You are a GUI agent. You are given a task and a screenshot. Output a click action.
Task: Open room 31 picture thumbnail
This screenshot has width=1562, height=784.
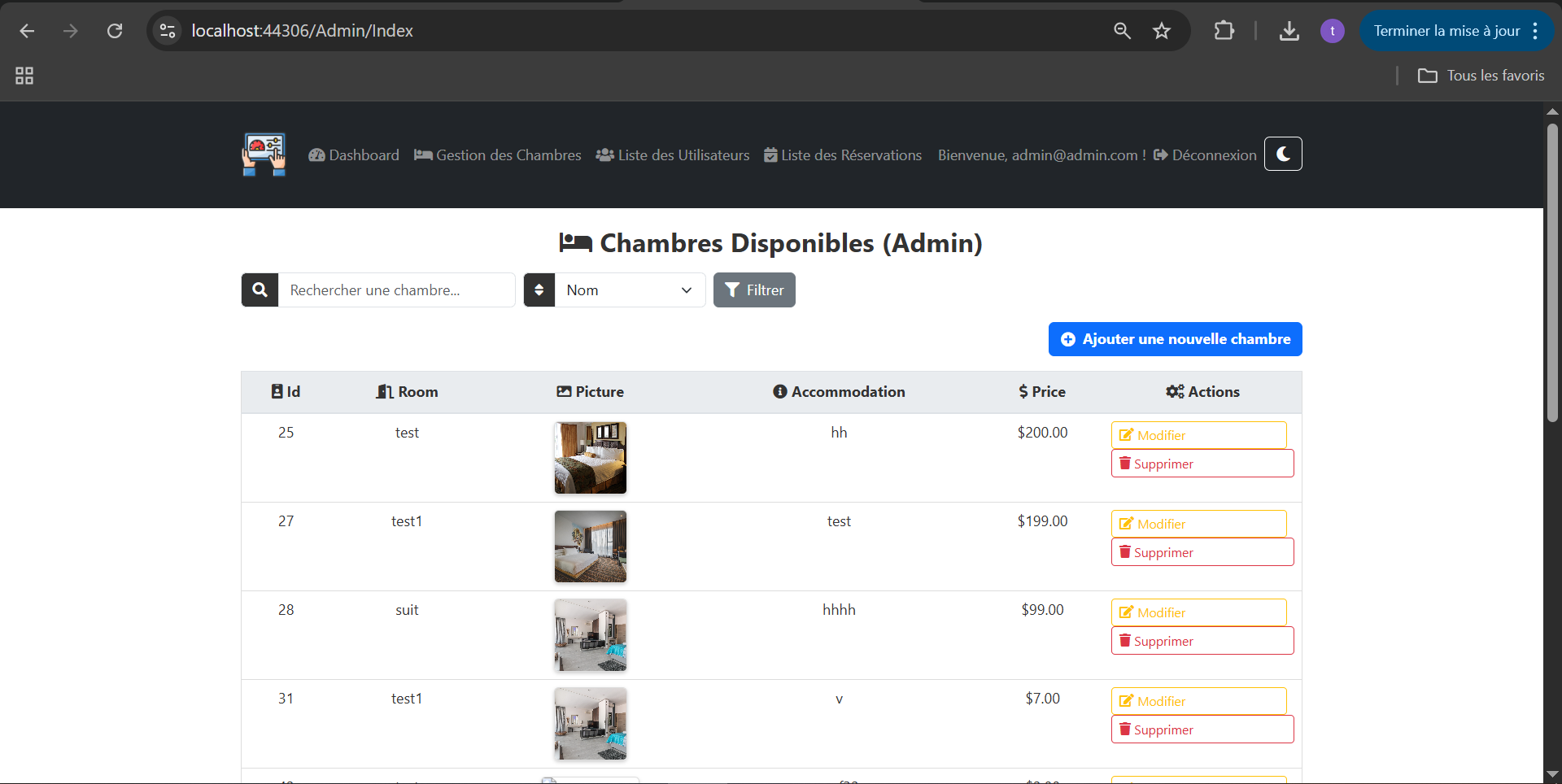591,724
